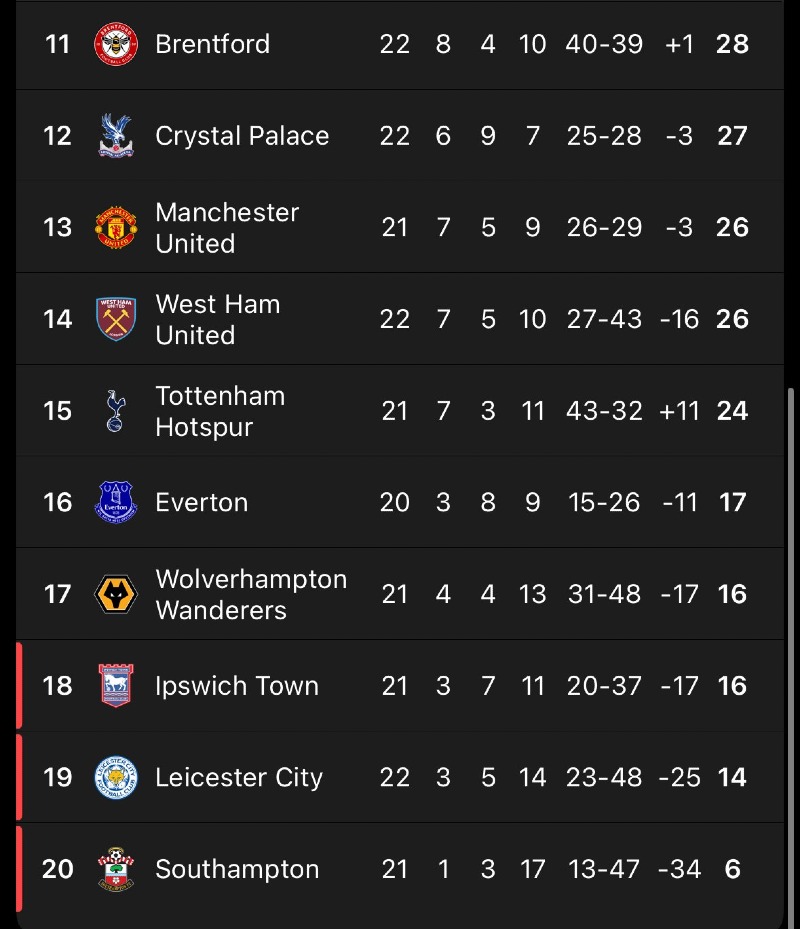Tap the Crystal Palace eagle crest
This screenshot has width=800, height=929.
coord(116,136)
